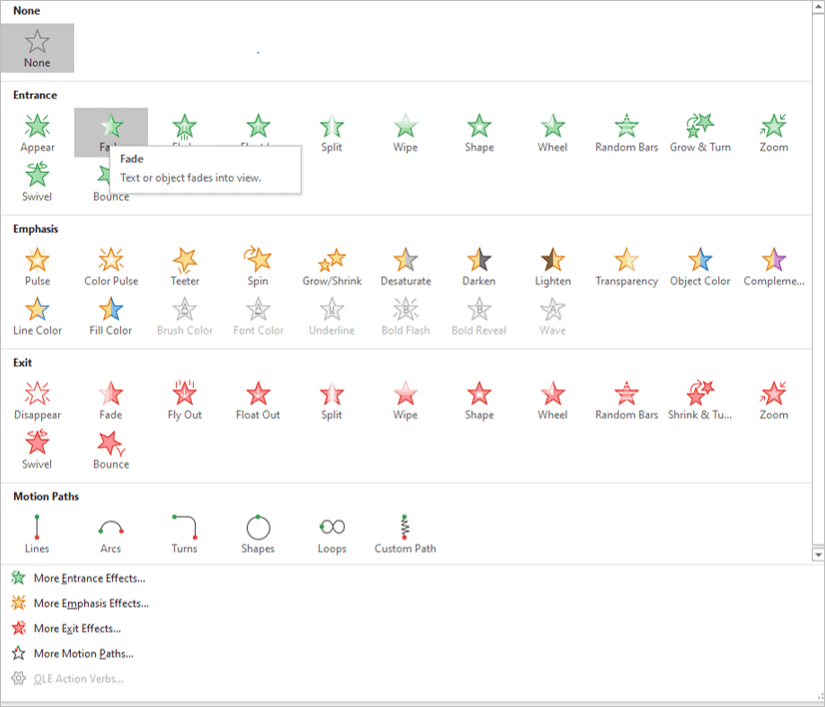Select the Entrance Zoom effect
825x707 pixels.
pyautogui.click(x=773, y=132)
